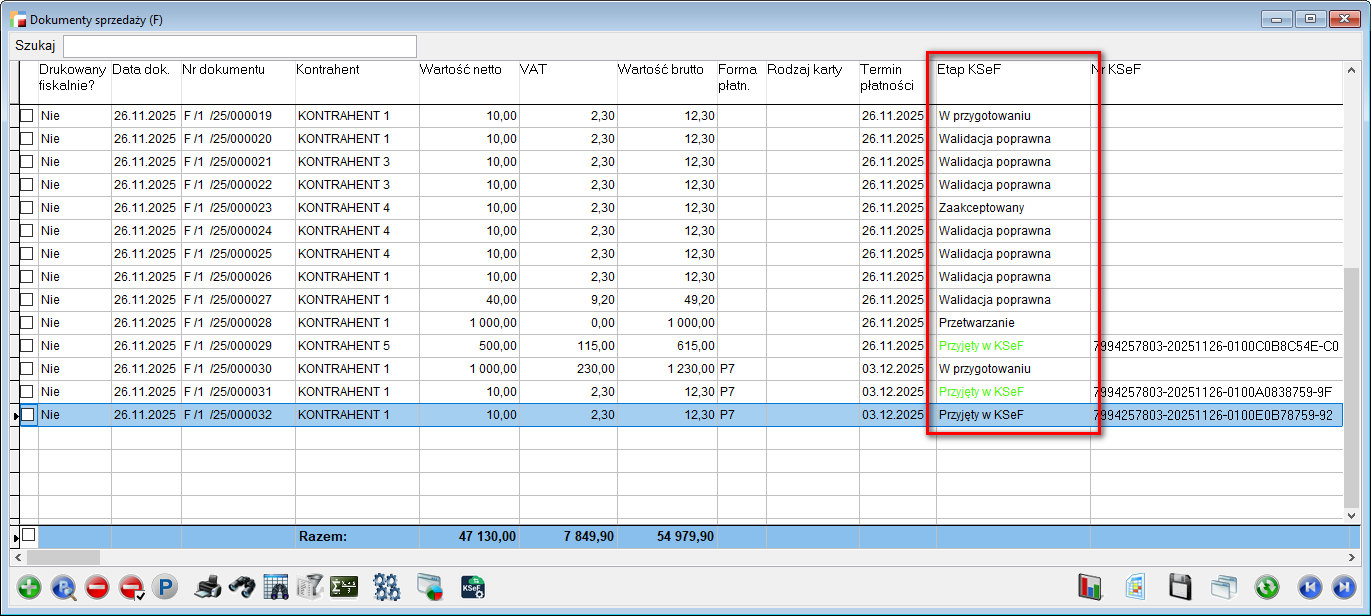
Task: Click the horizontal scrollbar thumb
Action: tap(63, 557)
